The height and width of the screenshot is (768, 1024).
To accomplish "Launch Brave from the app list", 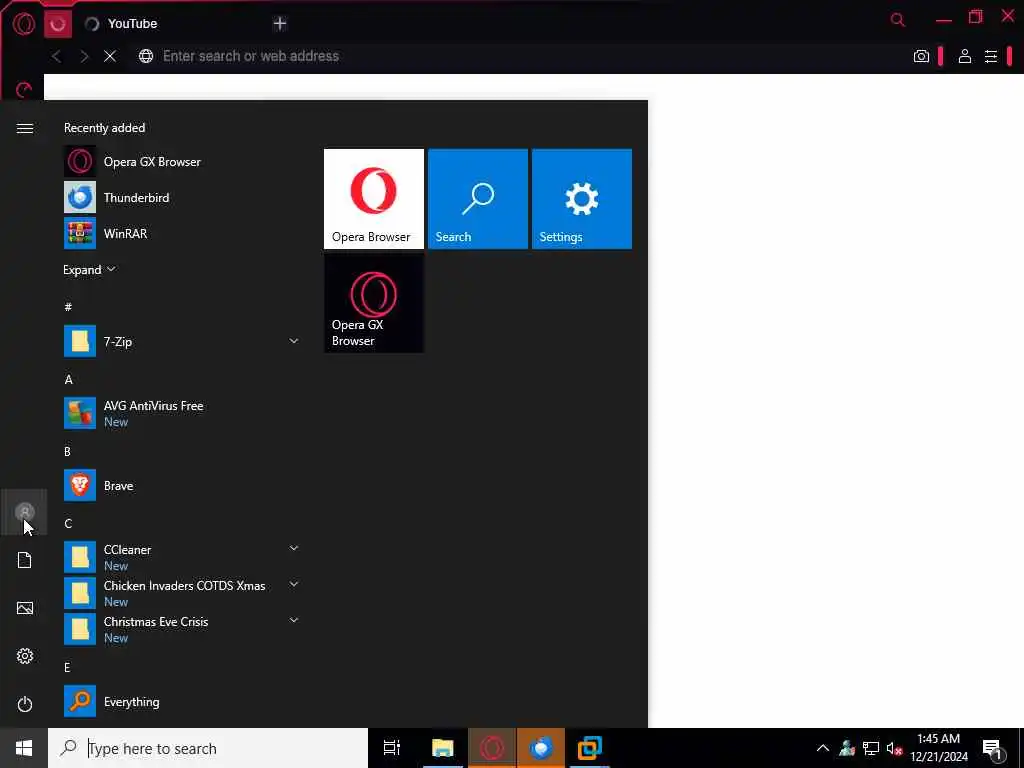I will [183, 485].
